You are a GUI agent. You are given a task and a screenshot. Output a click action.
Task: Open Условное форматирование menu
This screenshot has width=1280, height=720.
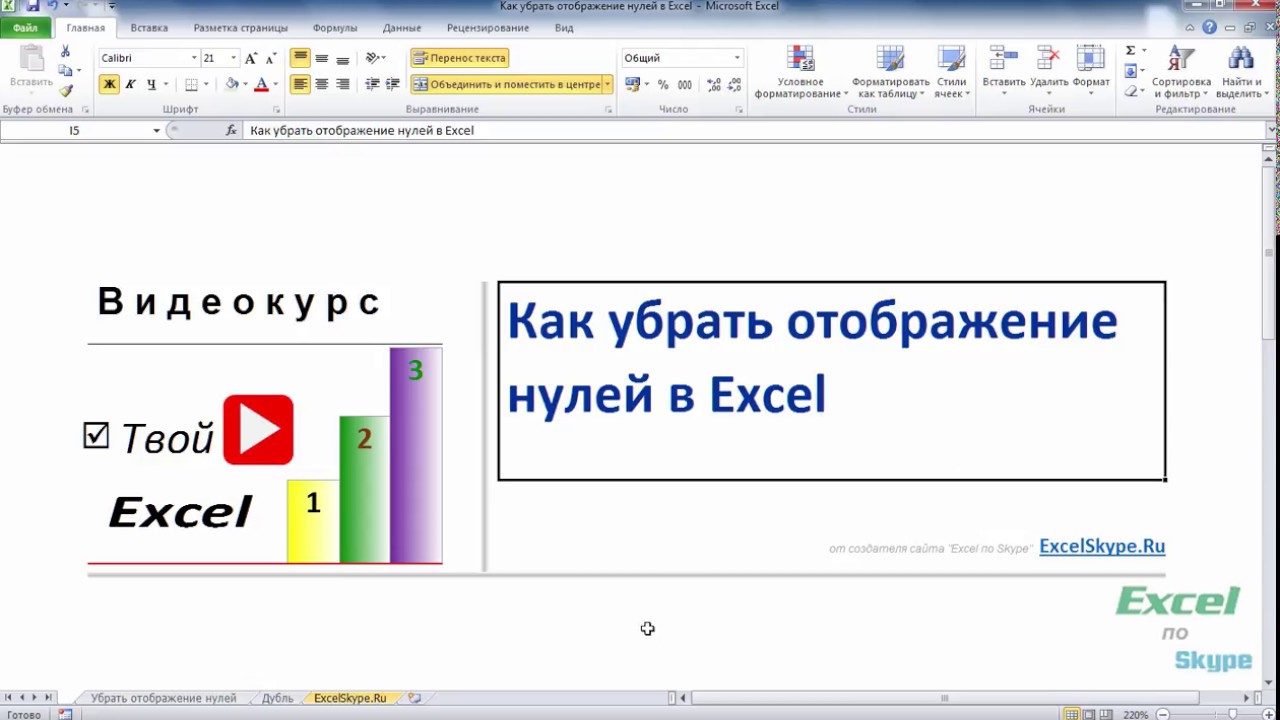(x=801, y=72)
